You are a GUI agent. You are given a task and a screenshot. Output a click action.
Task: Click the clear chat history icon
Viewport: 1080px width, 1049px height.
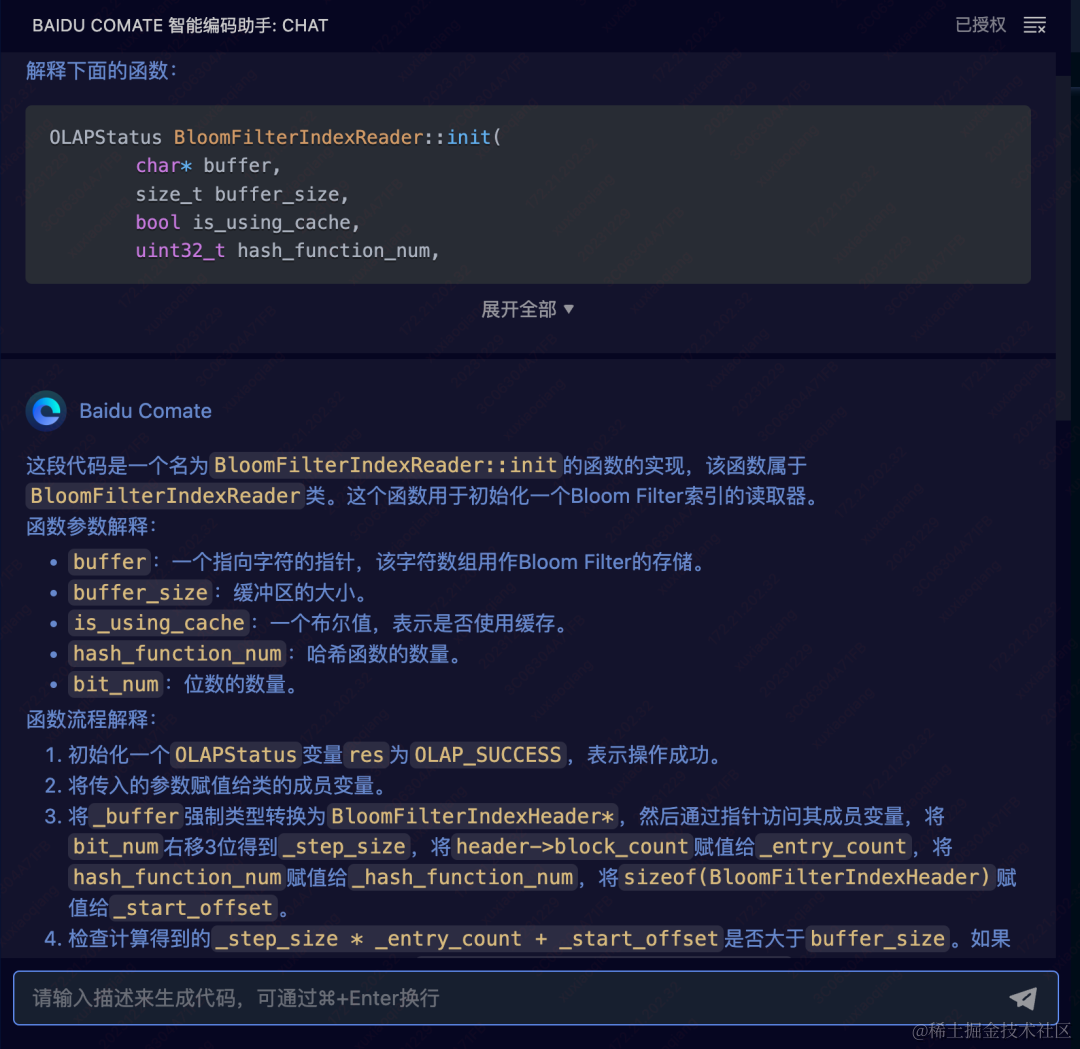coord(1035,26)
